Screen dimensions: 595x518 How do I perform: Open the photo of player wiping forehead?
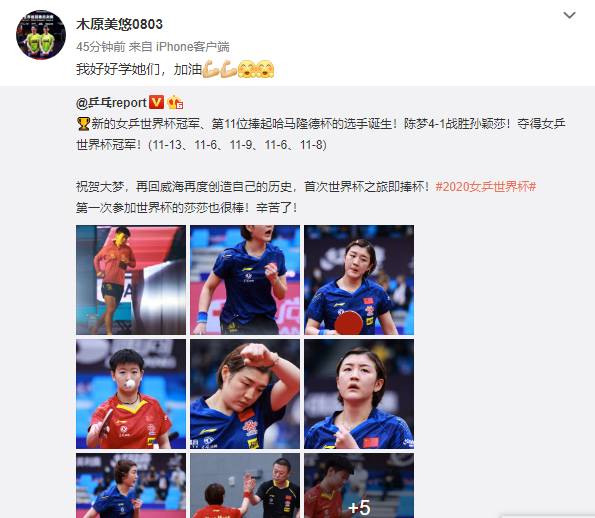pyautogui.click(x=245, y=394)
